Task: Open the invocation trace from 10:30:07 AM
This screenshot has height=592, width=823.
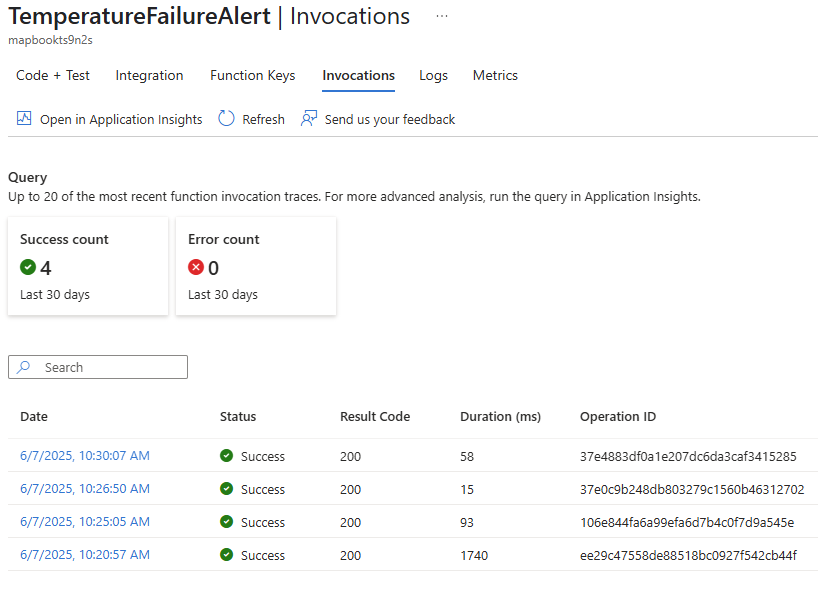Action: 84,456
